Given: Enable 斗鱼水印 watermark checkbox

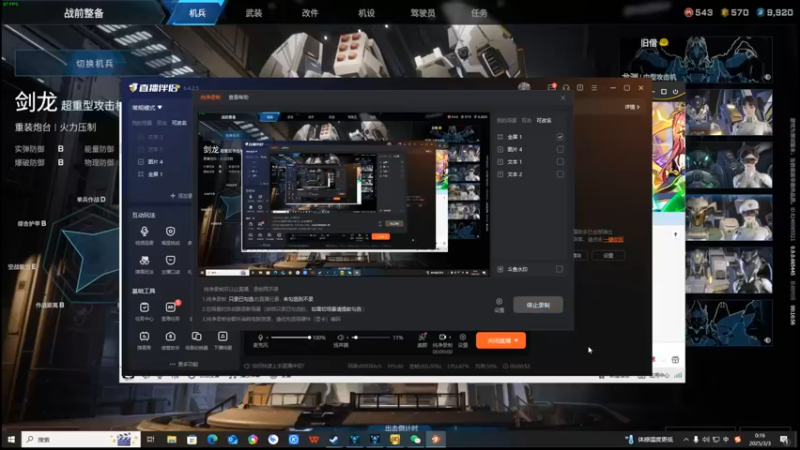Looking at the screenshot, I should tap(559, 269).
